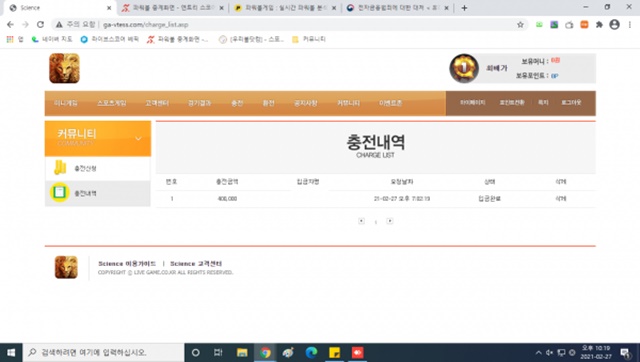This screenshot has width=640, height=362.
Task: Open the 커뮤니티 item in the orange navigation bar
Action: (x=348, y=103)
